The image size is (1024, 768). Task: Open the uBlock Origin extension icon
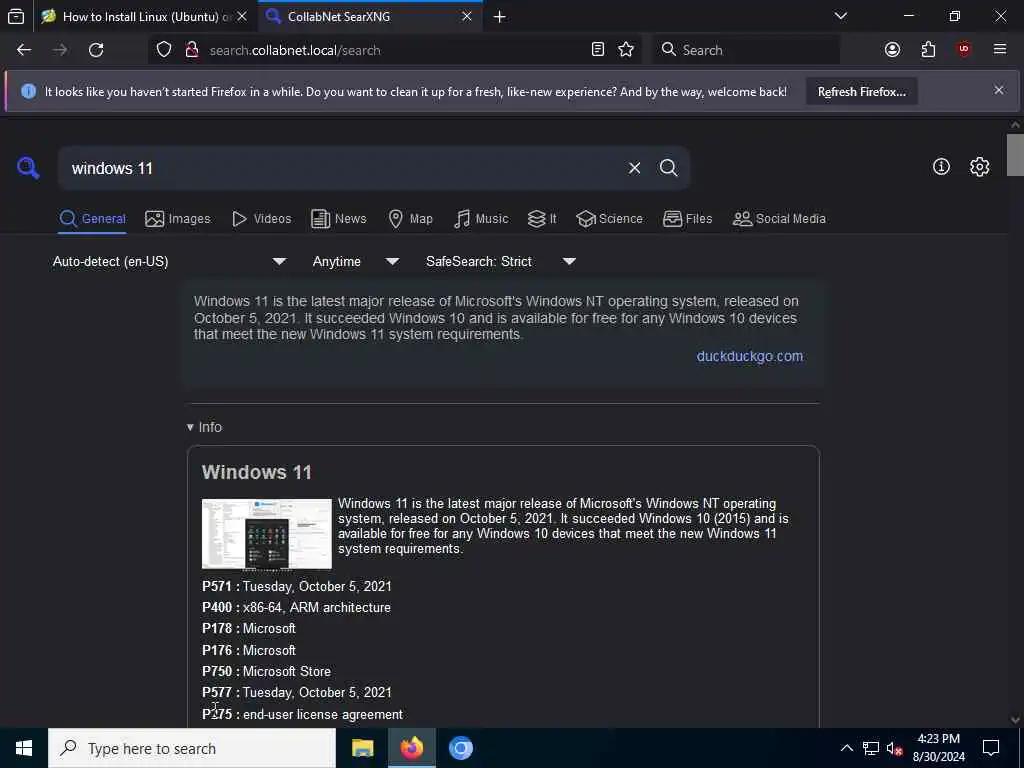tap(964, 50)
